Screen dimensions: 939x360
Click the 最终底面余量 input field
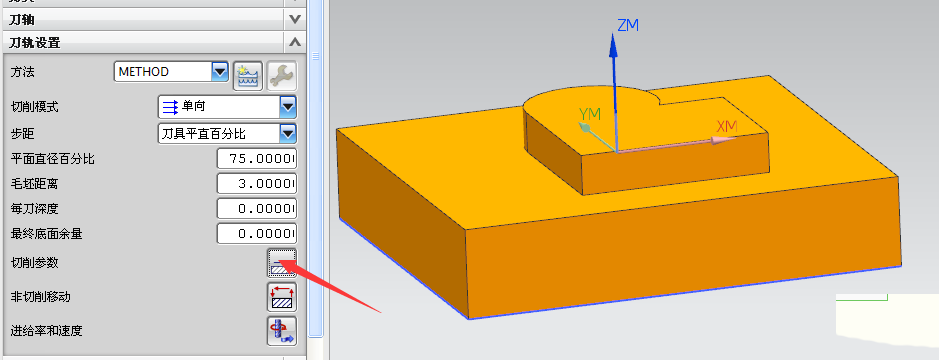(257, 234)
